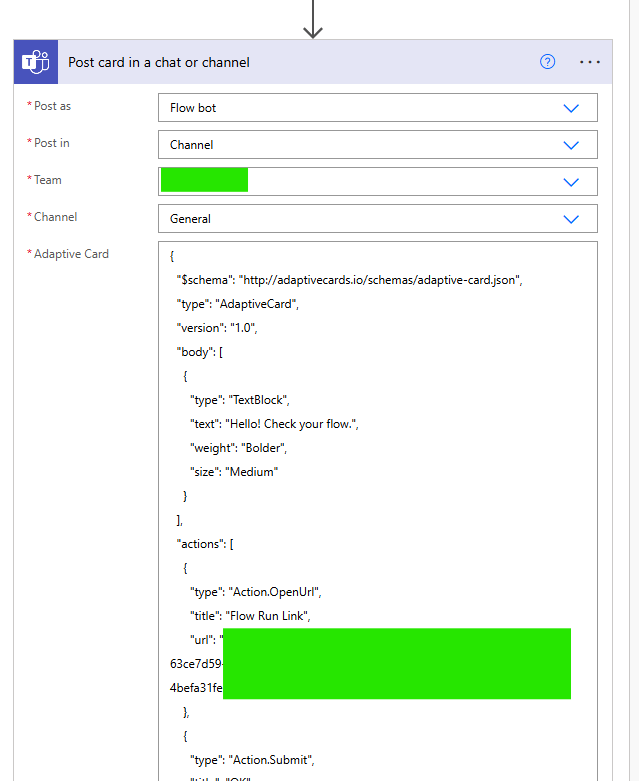Click the Post in label
This screenshot has height=781, width=639.
[52, 143]
